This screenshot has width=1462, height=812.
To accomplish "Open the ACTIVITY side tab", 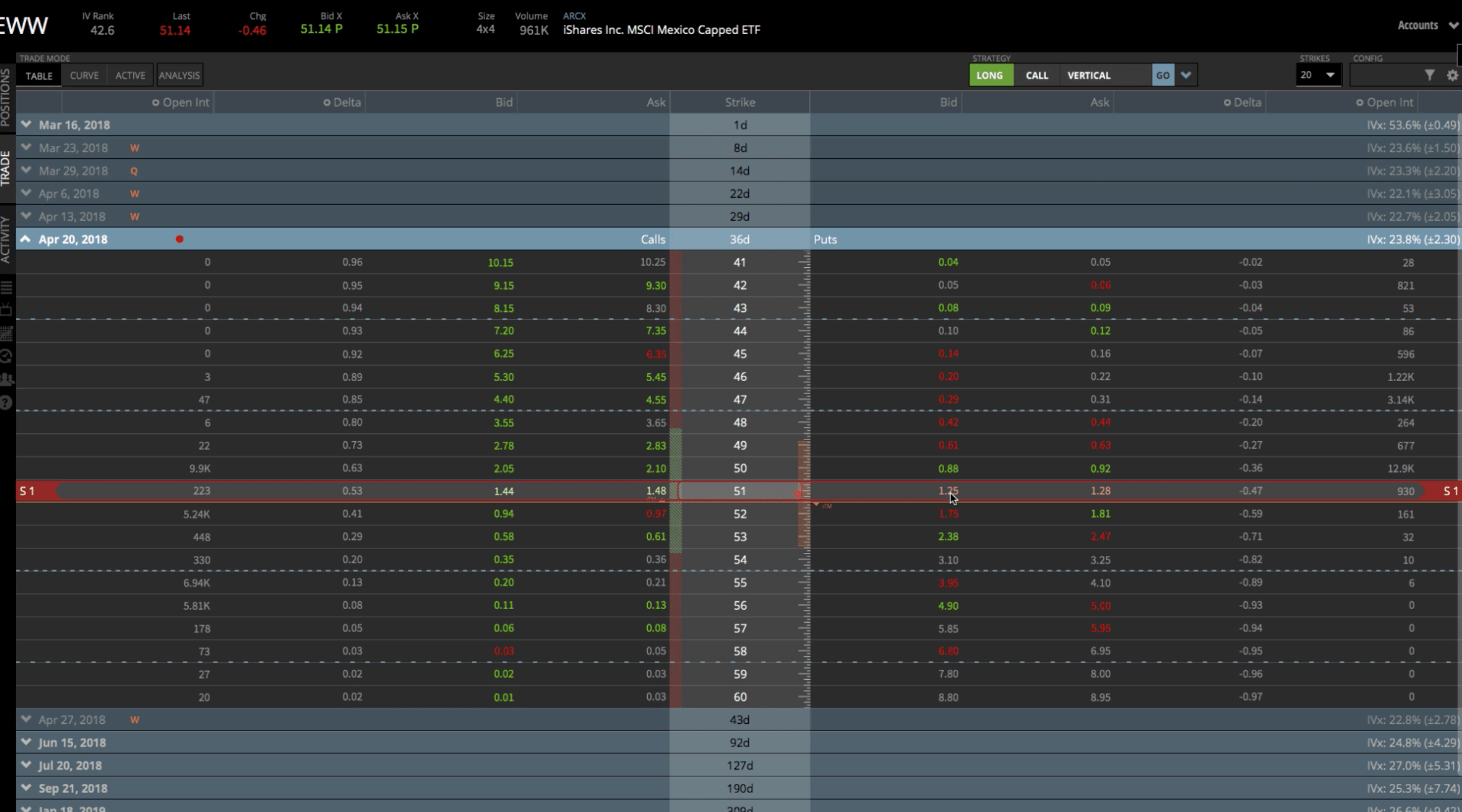I will coord(6,239).
